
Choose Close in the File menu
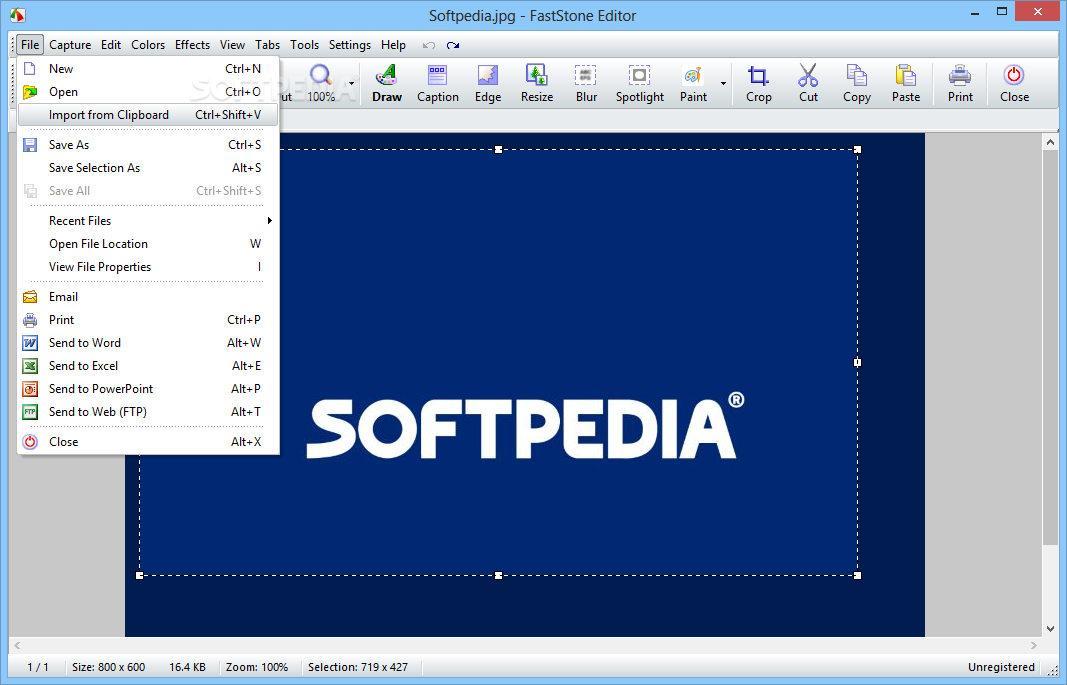[147, 442]
